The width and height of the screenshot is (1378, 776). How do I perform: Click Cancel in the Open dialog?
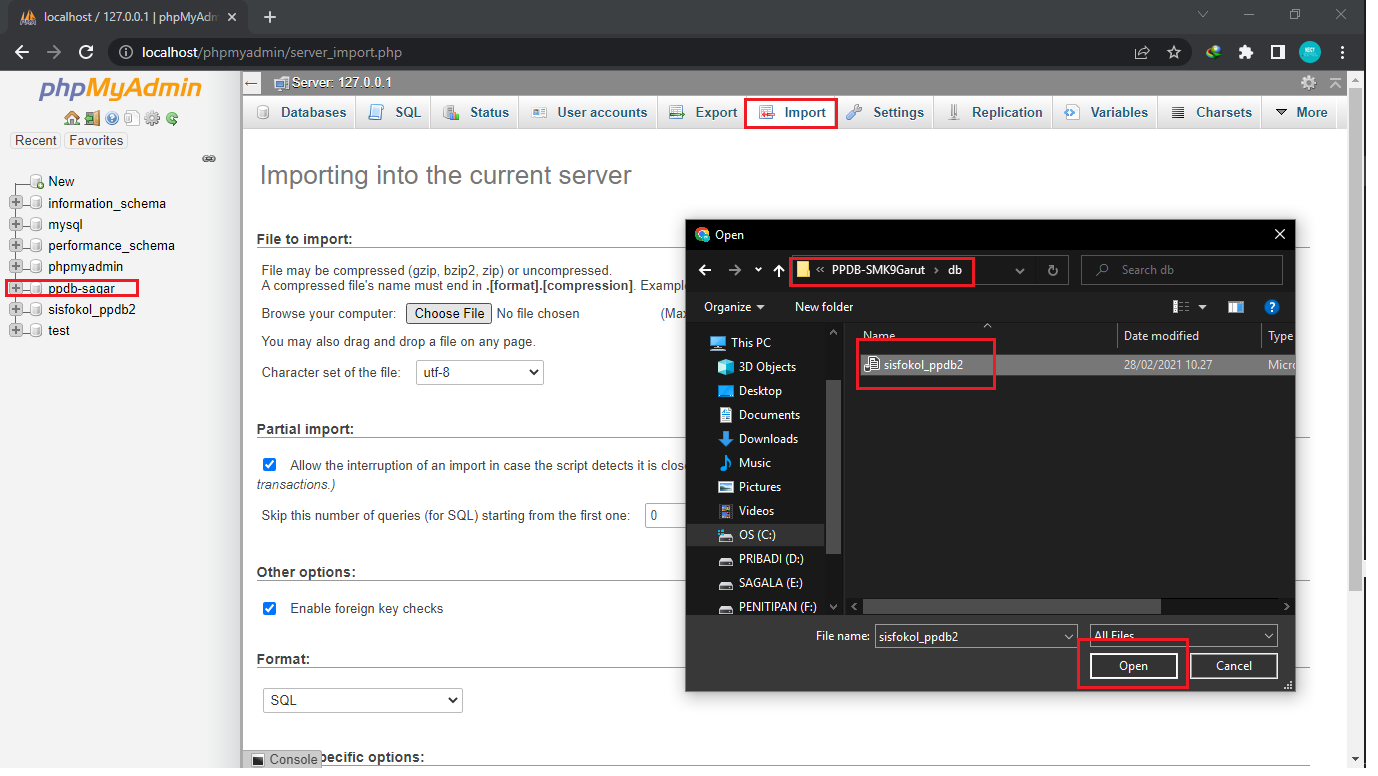1234,665
